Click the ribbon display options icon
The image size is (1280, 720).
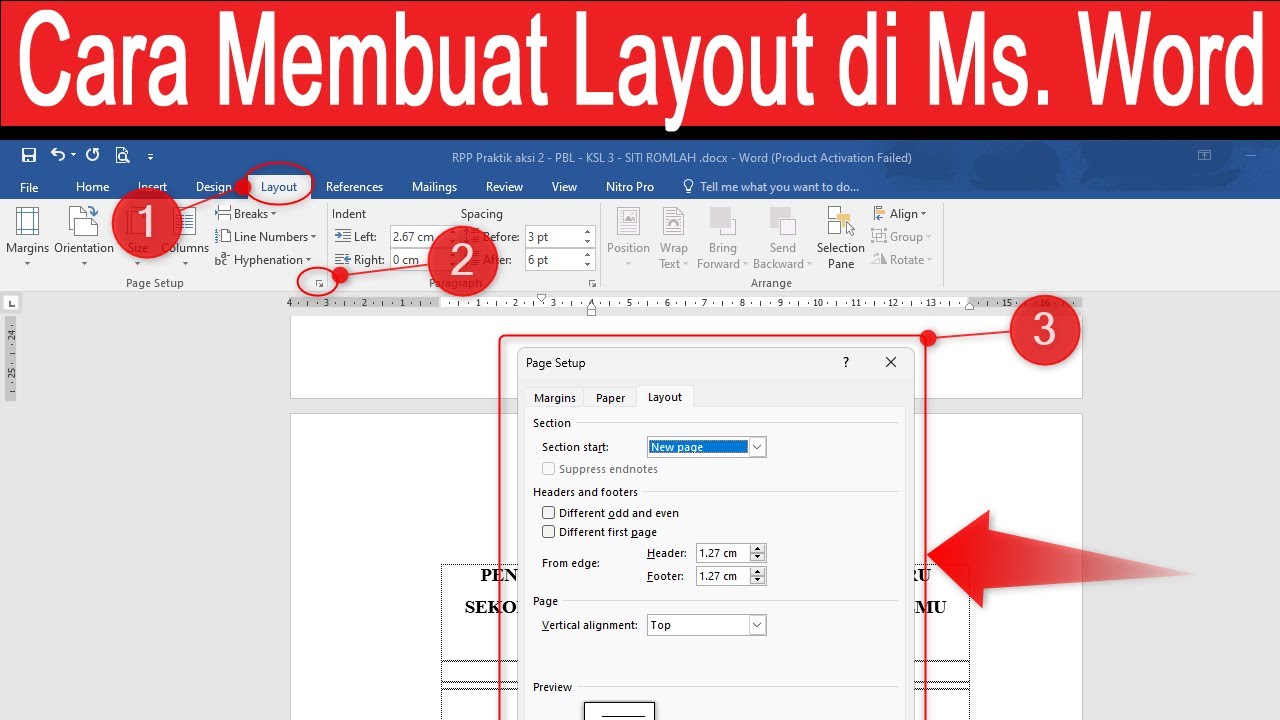coord(1204,156)
